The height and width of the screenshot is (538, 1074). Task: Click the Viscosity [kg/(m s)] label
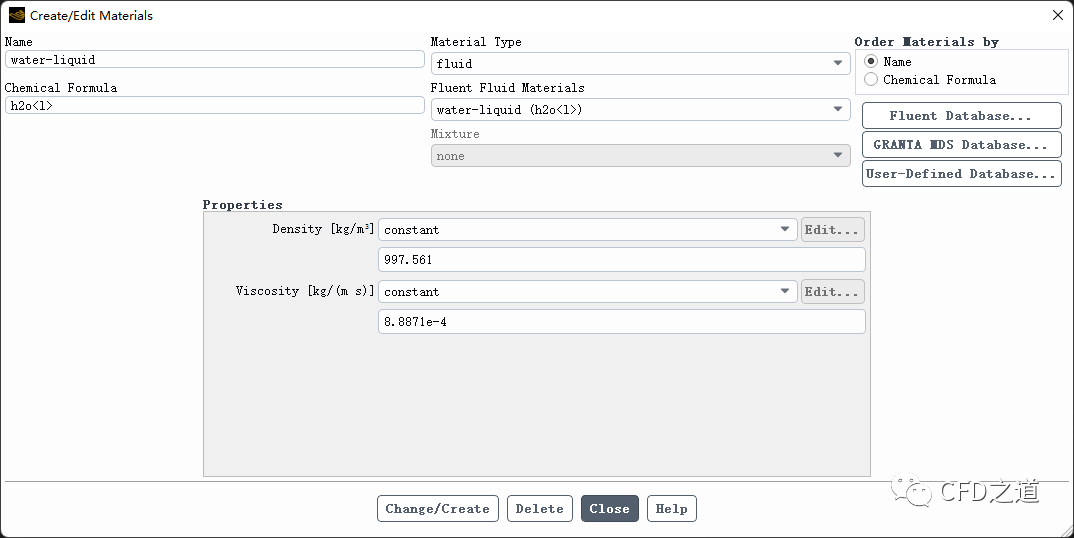[x=305, y=291]
